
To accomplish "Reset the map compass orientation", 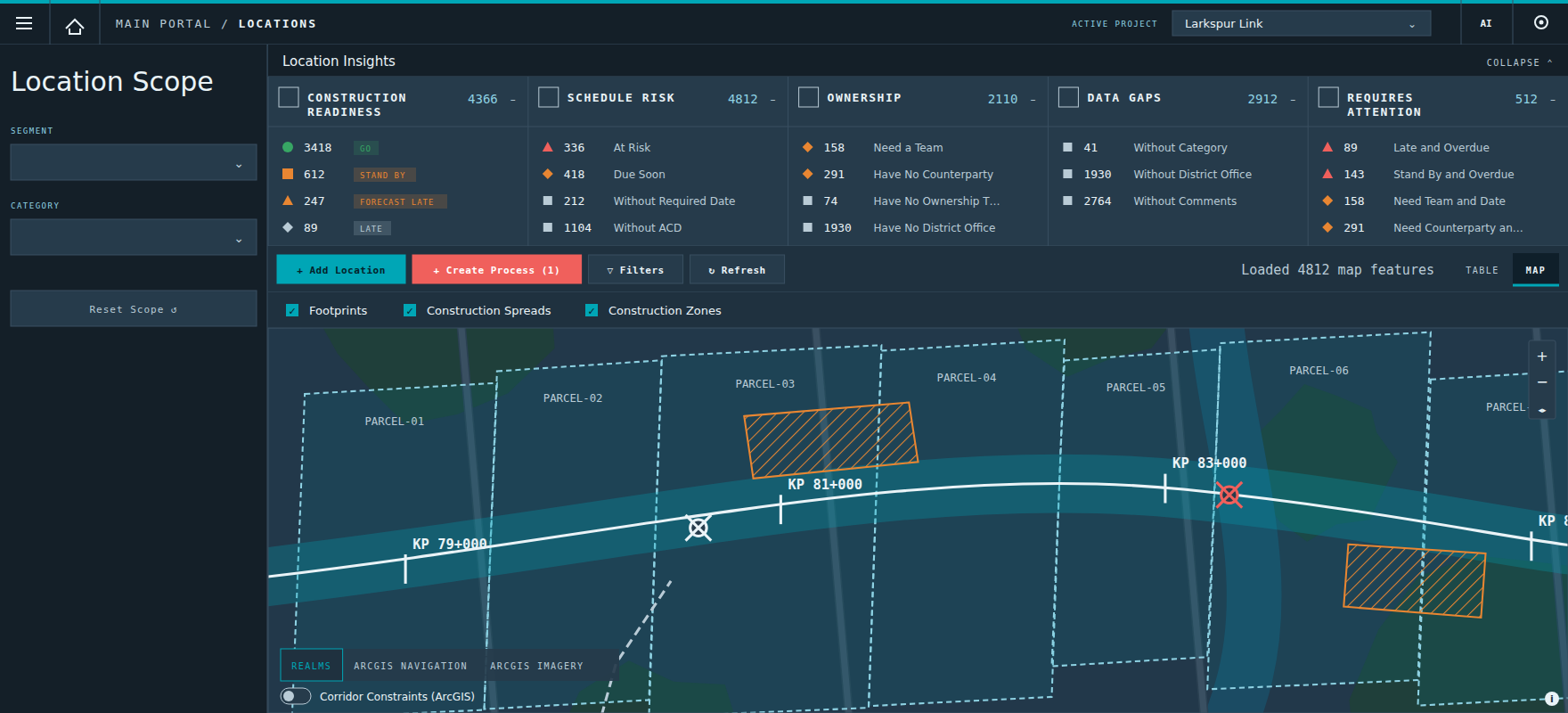I will coord(1542,409).
